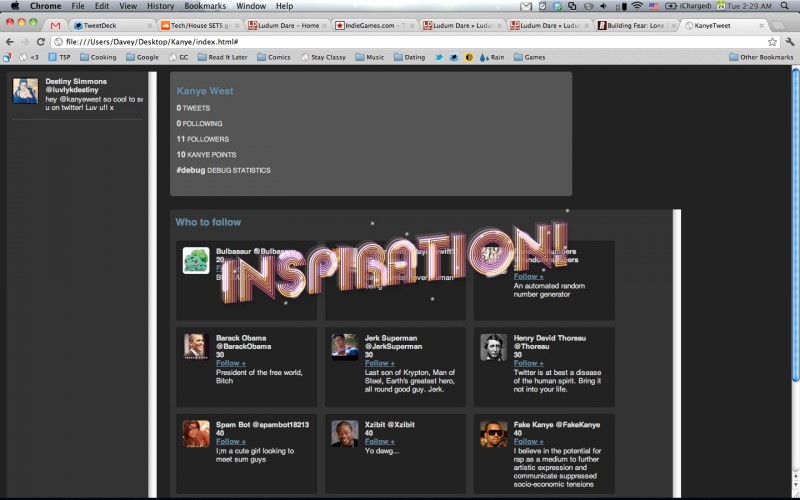Bookmark this page with the star icon
This screenshot has height=500, width=800.
[x=772, y=42]
